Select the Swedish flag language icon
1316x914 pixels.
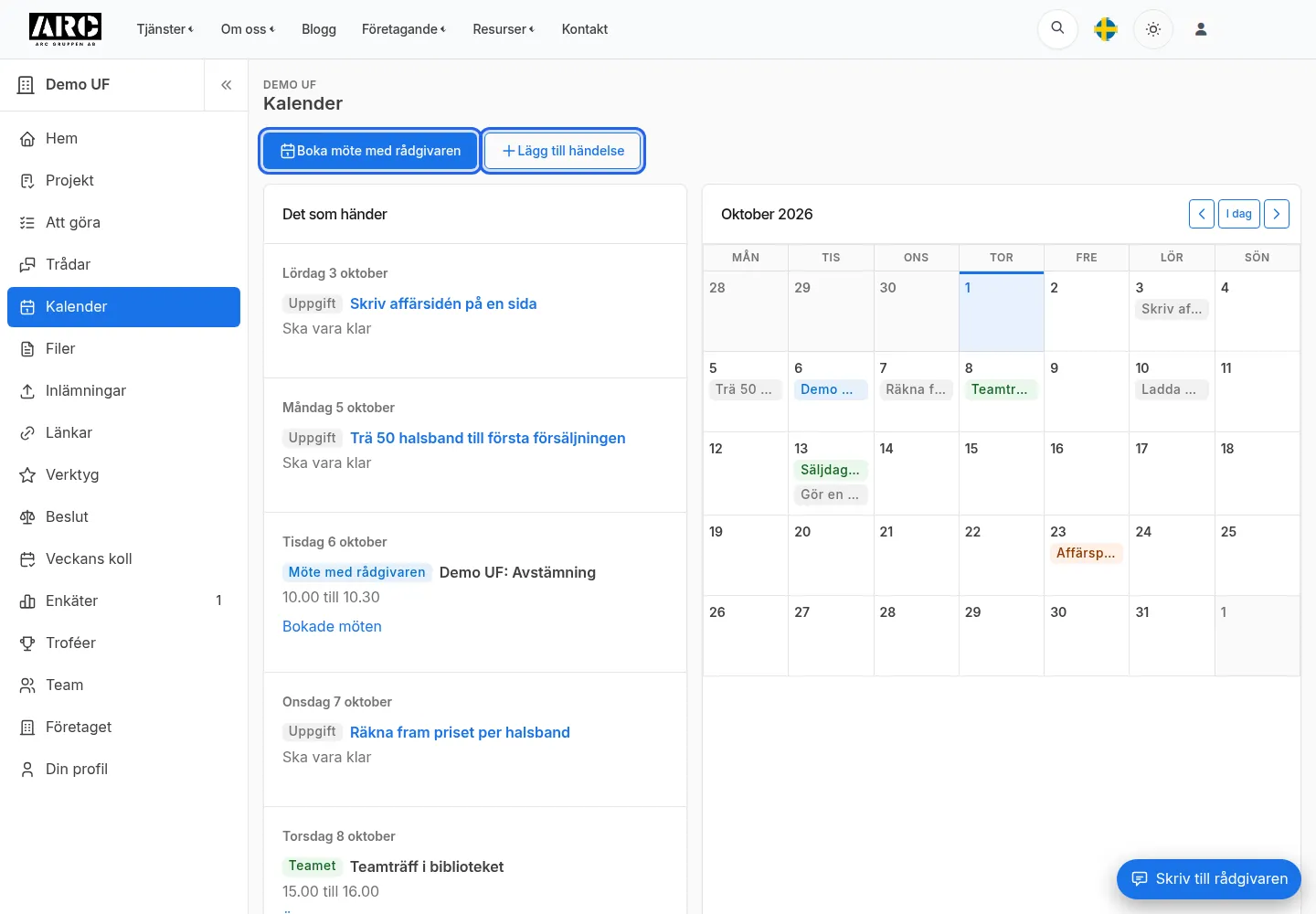pyautogui.click(x=1106, y=29)
